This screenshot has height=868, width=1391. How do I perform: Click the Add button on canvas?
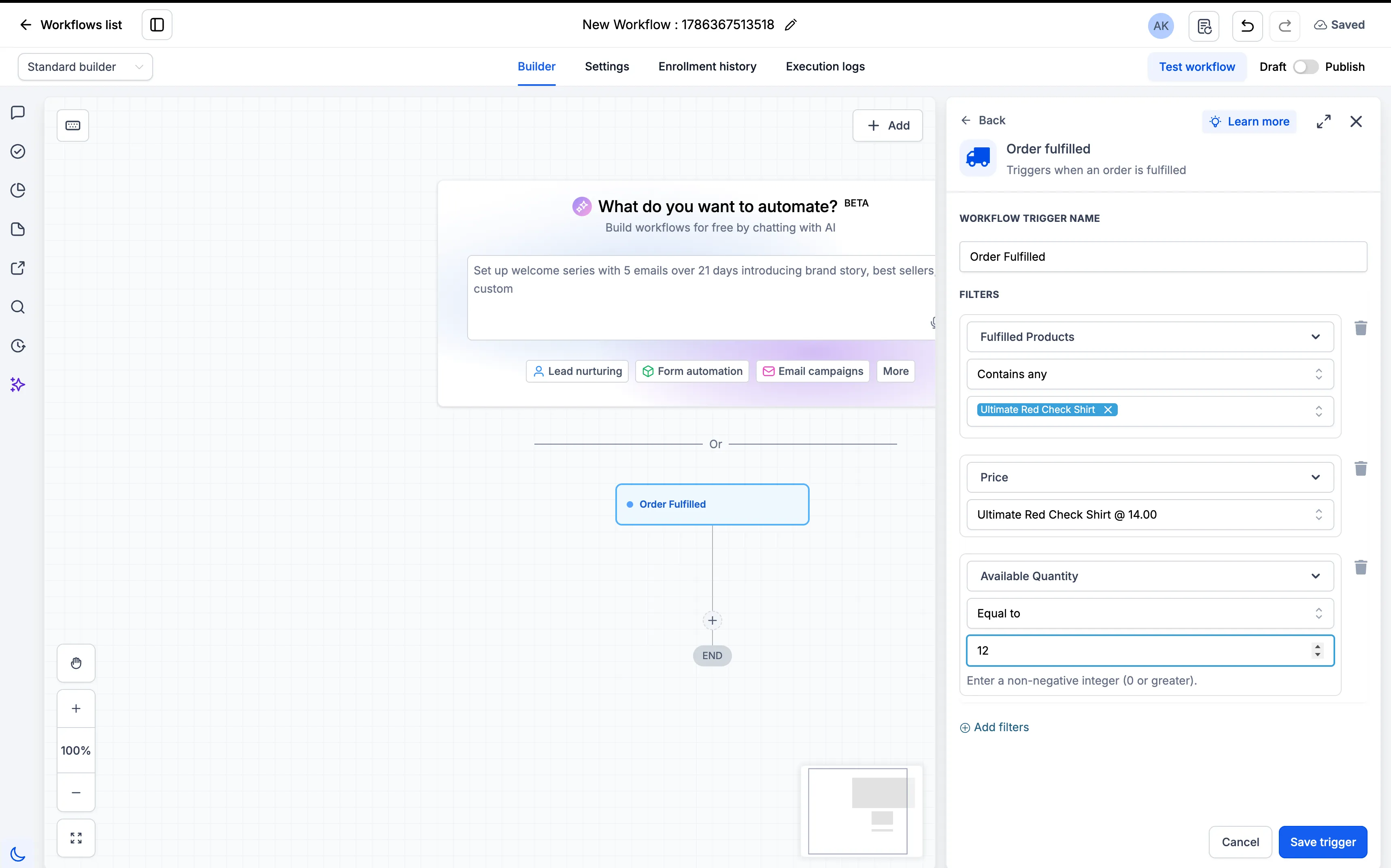pos(887,125)
